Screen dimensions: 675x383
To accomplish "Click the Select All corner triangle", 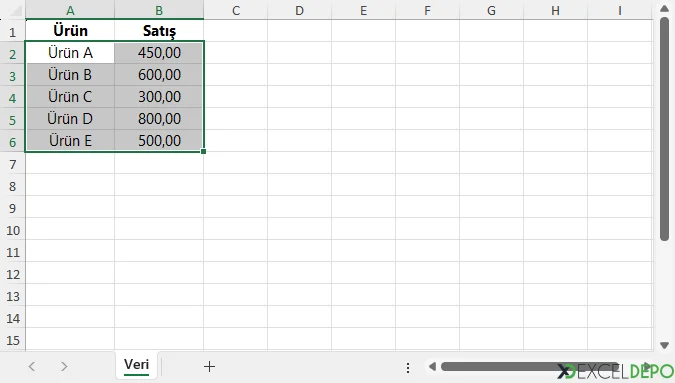I will (16, 10).
